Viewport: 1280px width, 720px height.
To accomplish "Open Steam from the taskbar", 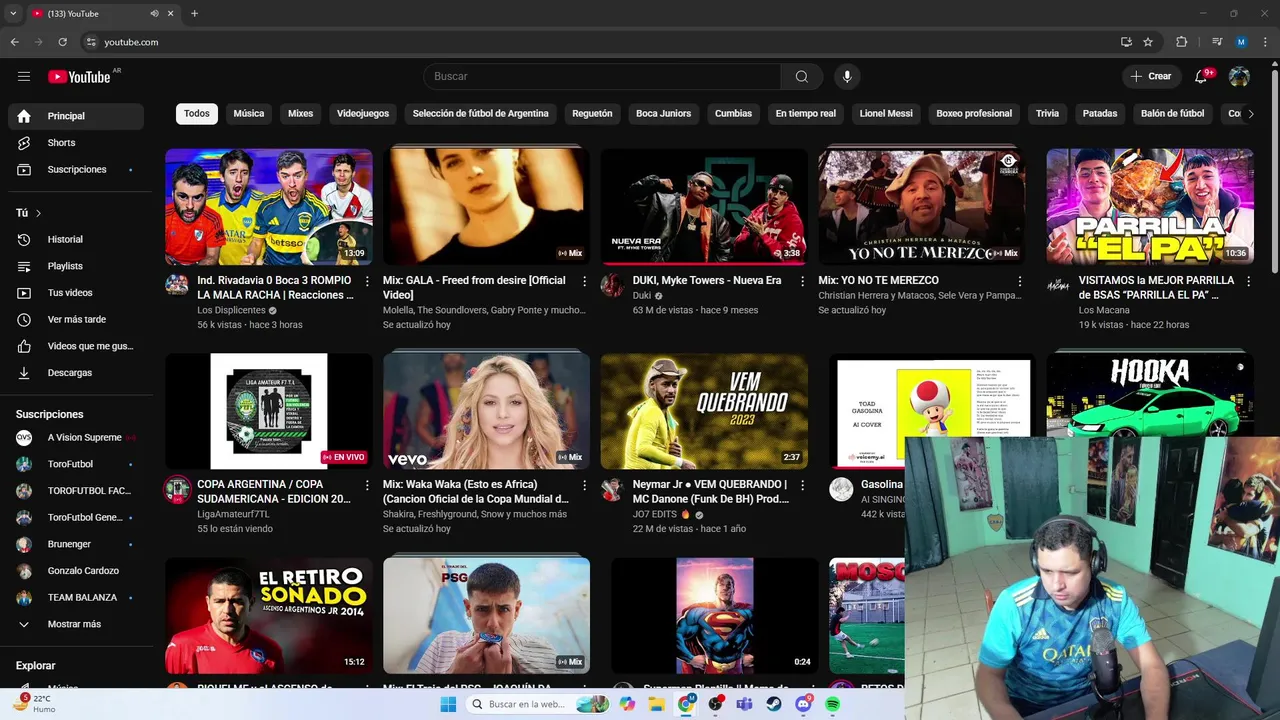I will pos(774,705).
